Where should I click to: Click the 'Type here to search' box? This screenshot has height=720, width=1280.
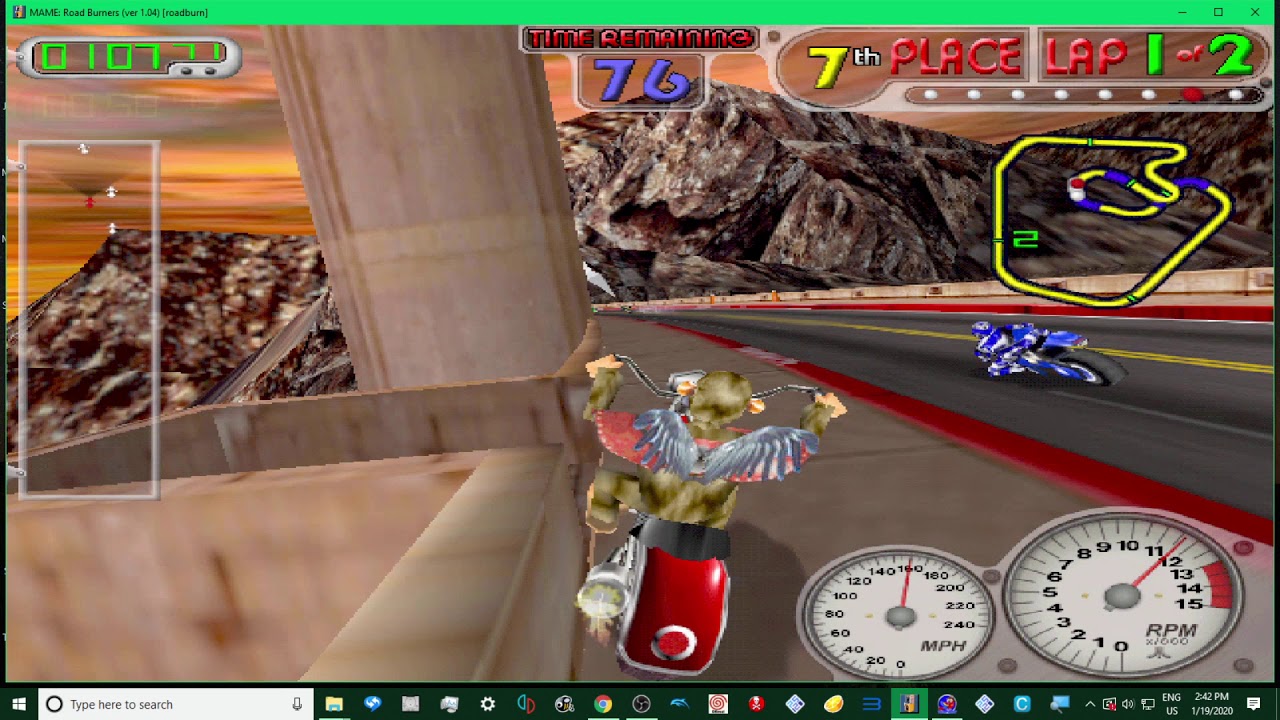(176, 704)
